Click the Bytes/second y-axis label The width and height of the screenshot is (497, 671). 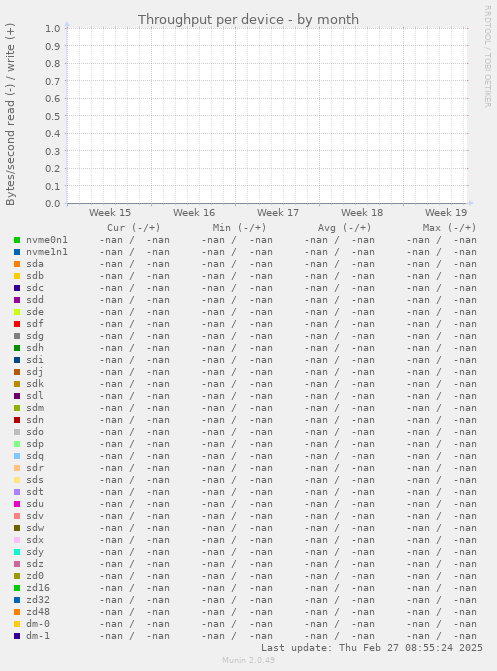10,114
